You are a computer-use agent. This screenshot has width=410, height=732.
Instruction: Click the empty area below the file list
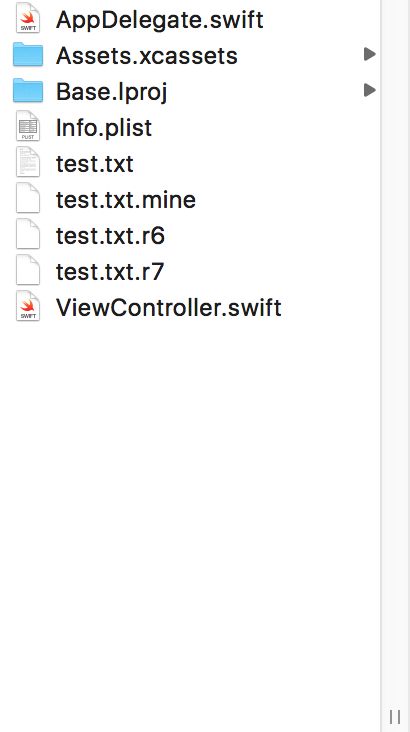point(190,514)
